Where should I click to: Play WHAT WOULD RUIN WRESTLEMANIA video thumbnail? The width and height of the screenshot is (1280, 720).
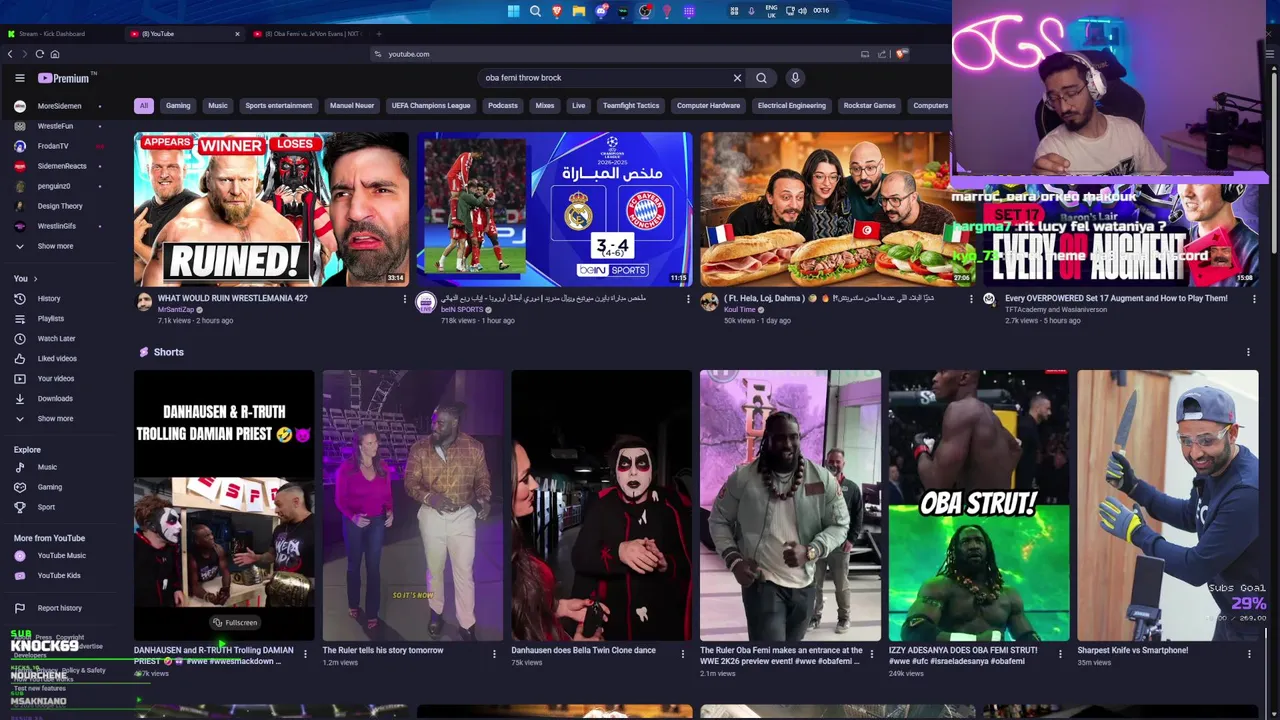[x=271, y=209]
